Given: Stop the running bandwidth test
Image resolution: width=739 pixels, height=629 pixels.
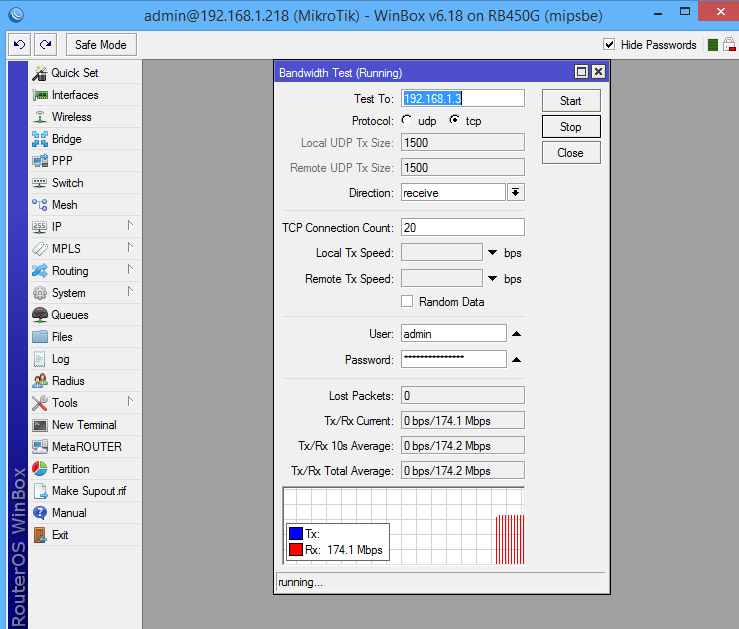Looking at the screenshot, I should [571, 127].
